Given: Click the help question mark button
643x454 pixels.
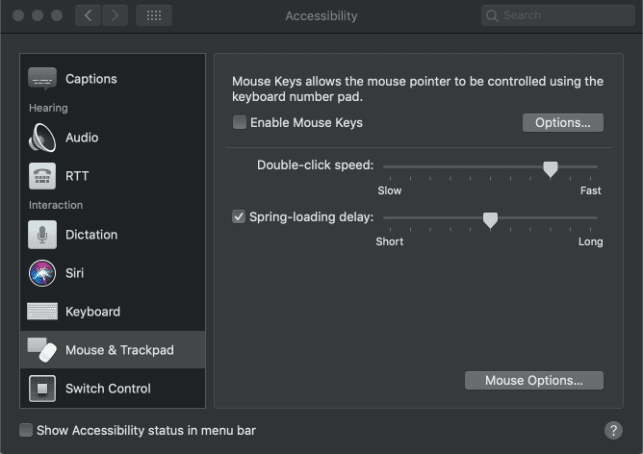Looking at the screenshot, I should [x=614, y=430].
